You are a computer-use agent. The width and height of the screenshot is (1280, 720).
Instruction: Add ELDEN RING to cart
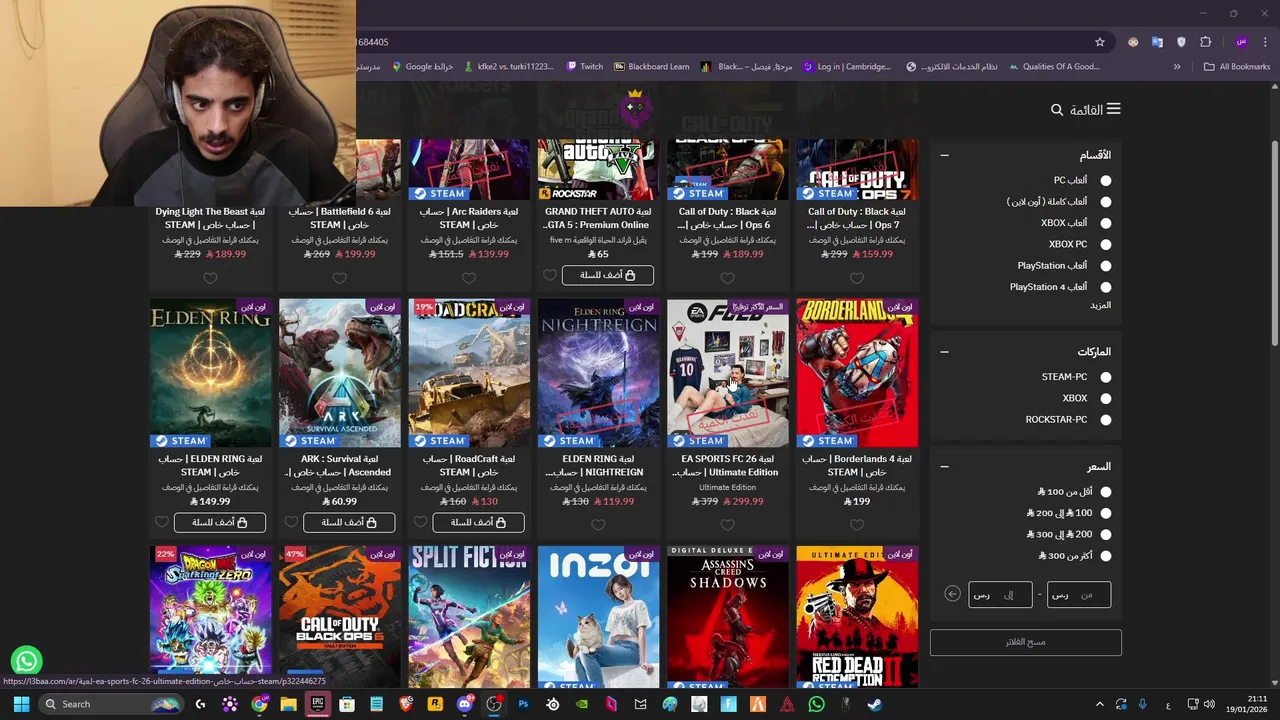click(220, 522)
